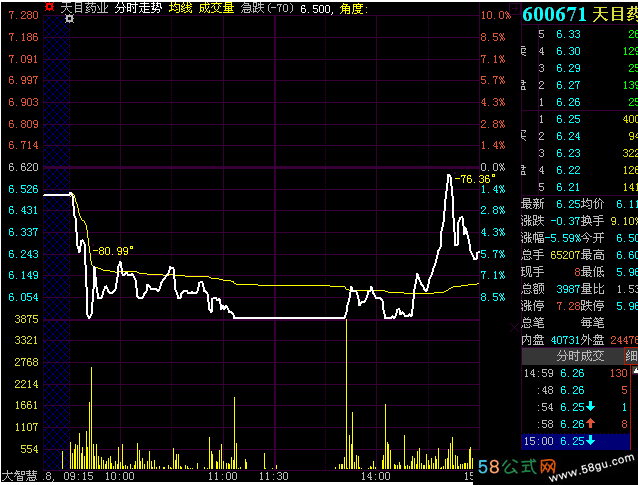This screenshot has width=638, height=485.
Task: Click sell level 3 price 6.29
Action: click(x=568, y=68)
